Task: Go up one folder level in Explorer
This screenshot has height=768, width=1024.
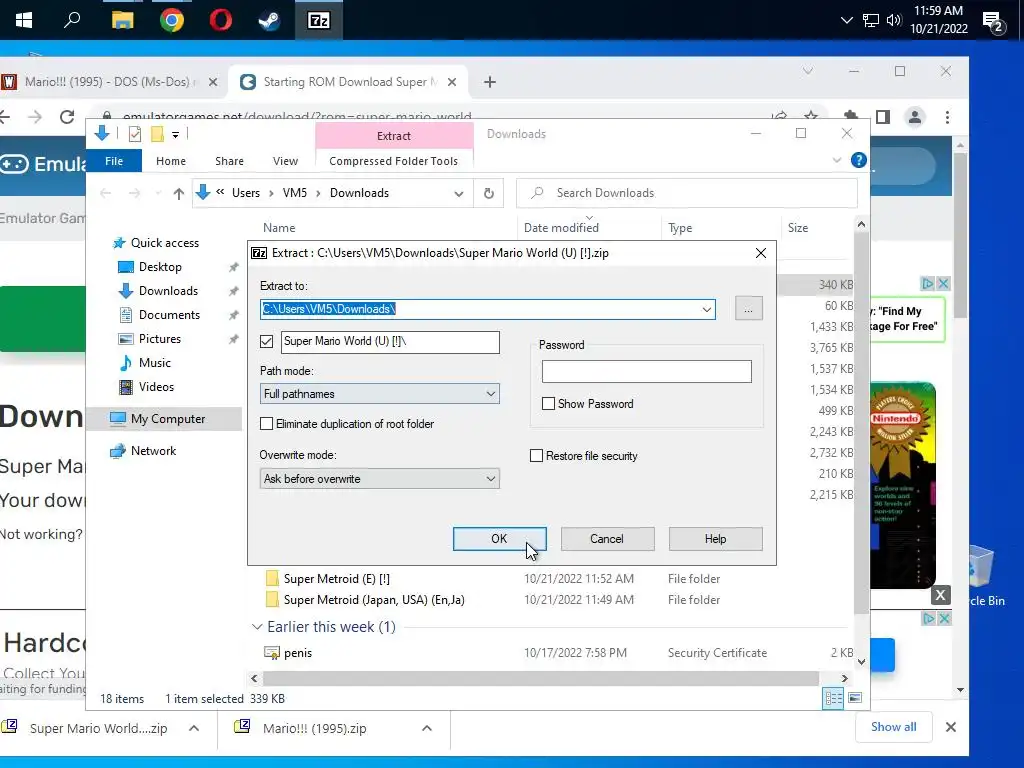Action: point(178,193)
